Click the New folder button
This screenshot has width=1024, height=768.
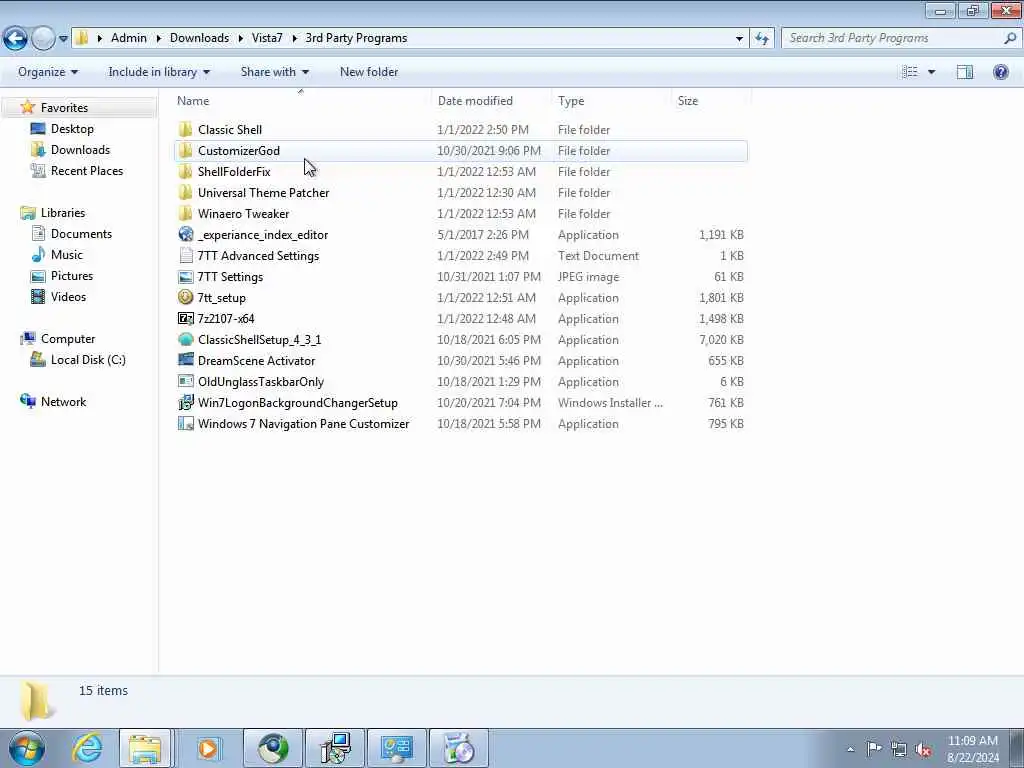click(369, 72)
